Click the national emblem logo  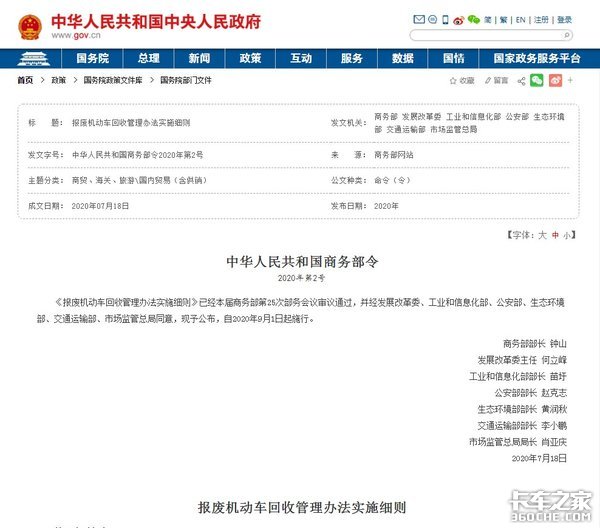click(31, 26)
